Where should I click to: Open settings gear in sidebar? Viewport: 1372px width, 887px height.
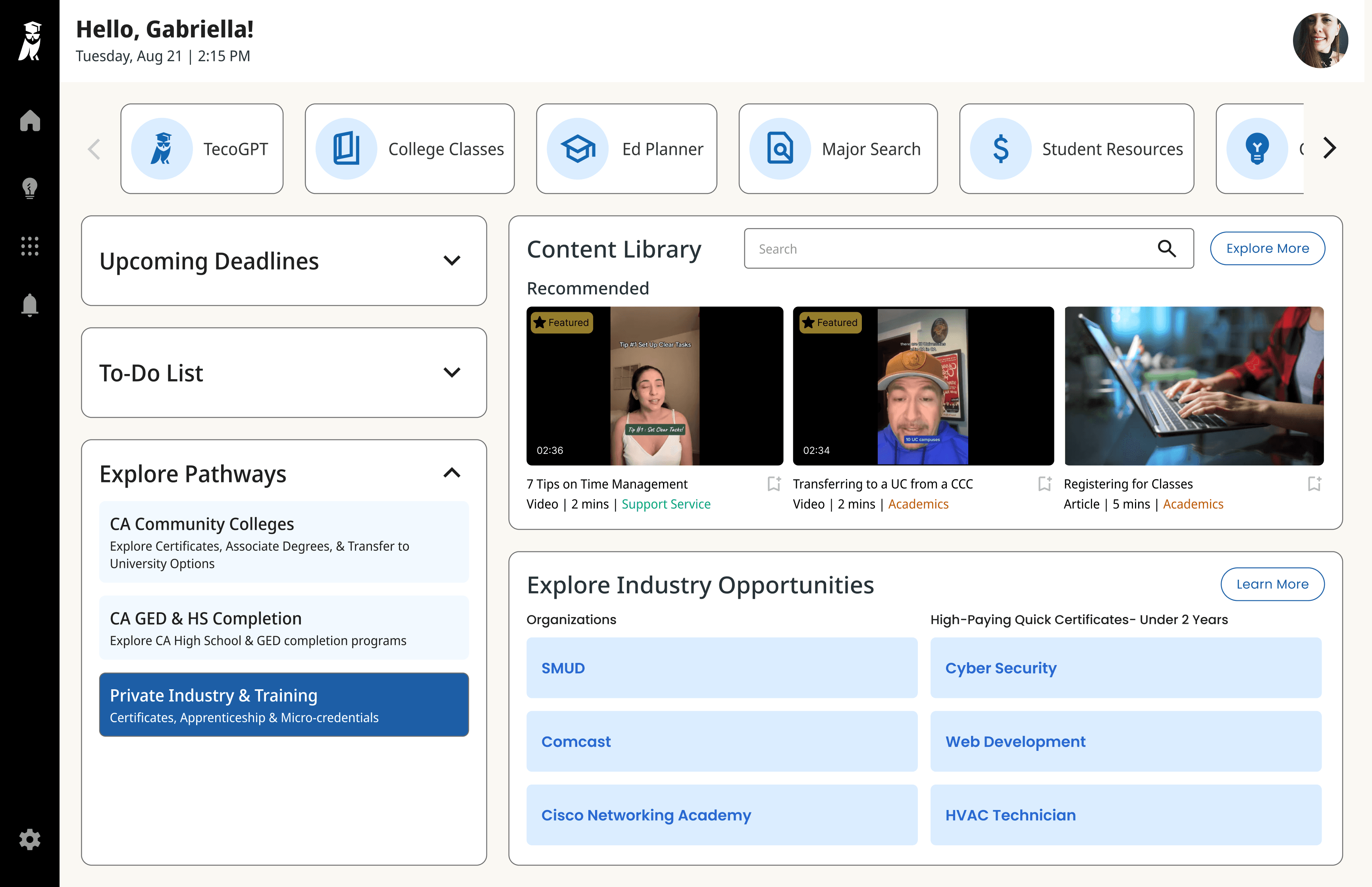30,839
